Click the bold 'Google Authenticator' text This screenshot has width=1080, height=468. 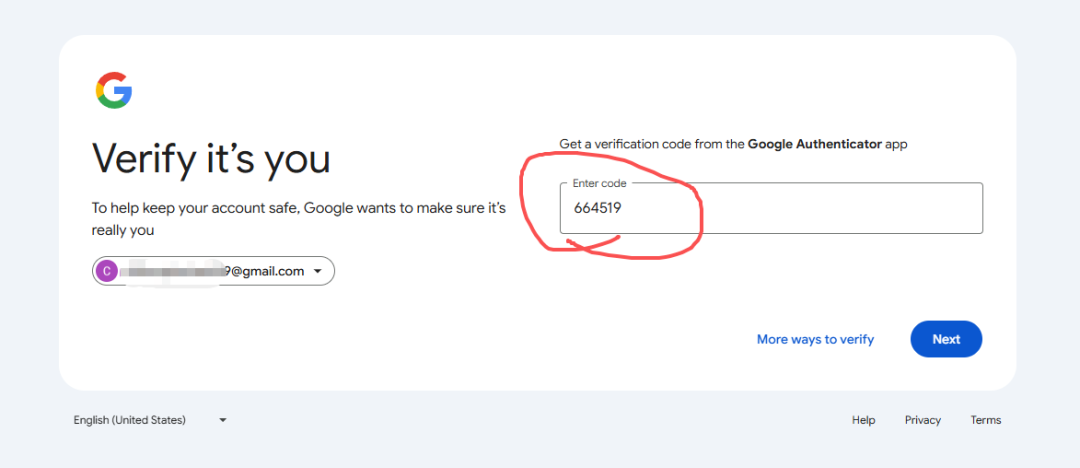(815, 144)
